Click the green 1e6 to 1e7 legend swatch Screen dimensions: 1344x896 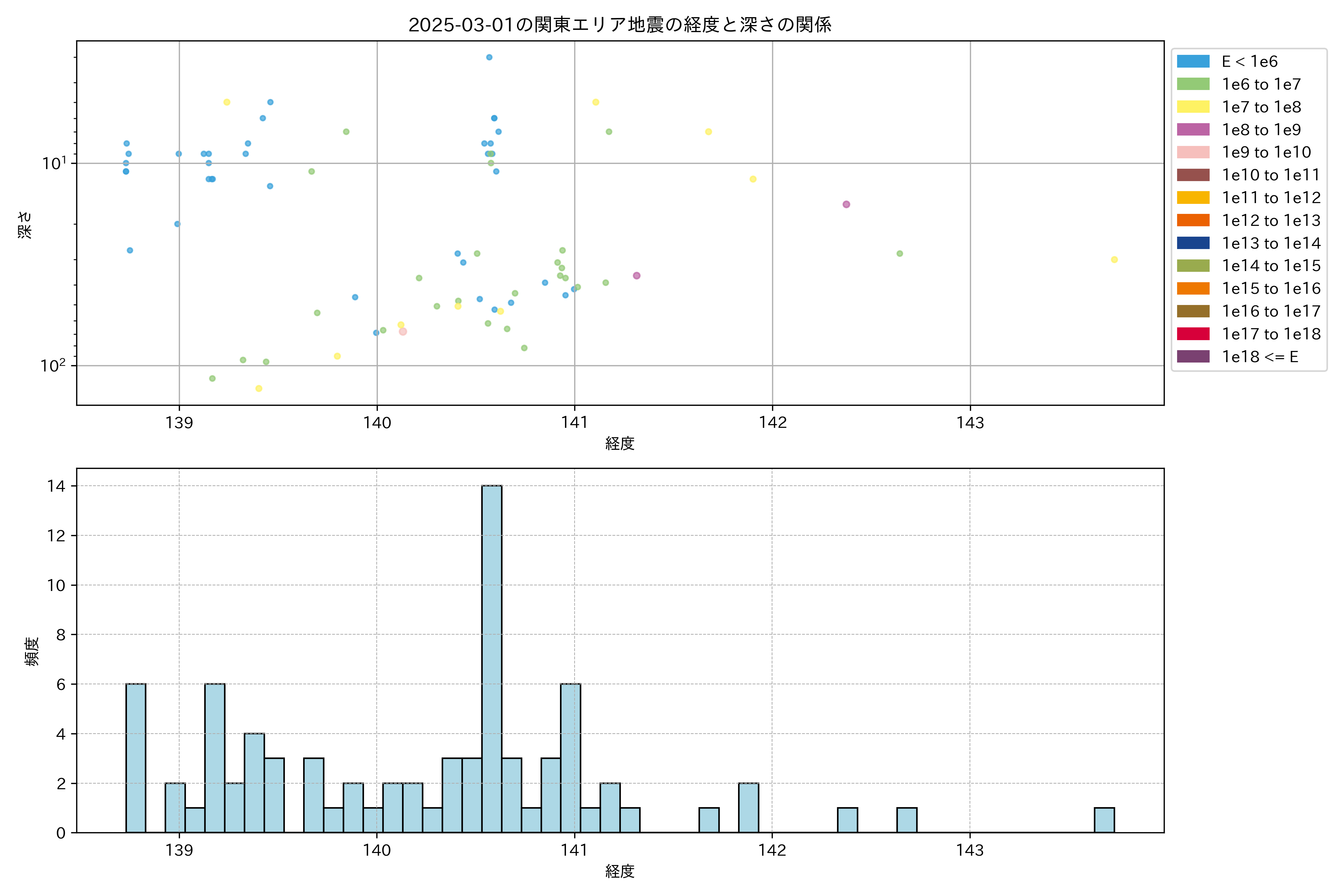[x=1192, y=85]
